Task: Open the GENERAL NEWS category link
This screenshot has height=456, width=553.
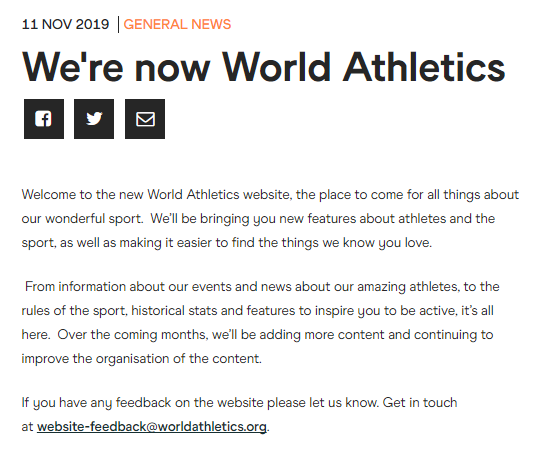Action: pos(177,24)
